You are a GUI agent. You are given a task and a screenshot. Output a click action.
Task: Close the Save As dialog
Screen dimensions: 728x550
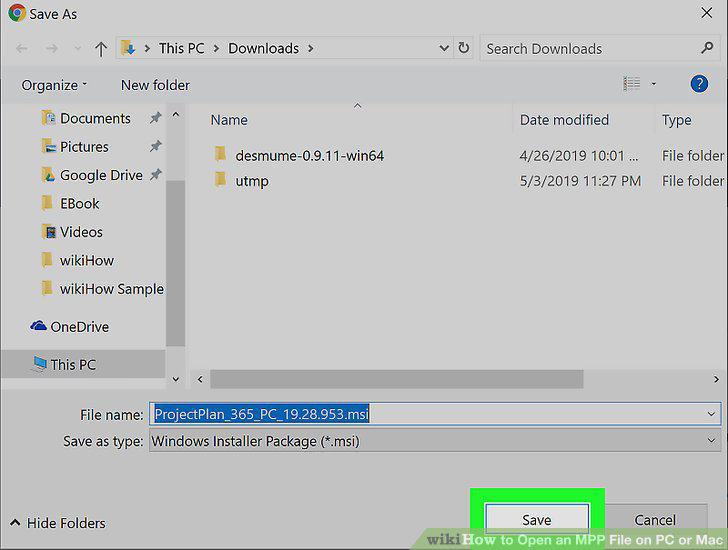707,13
